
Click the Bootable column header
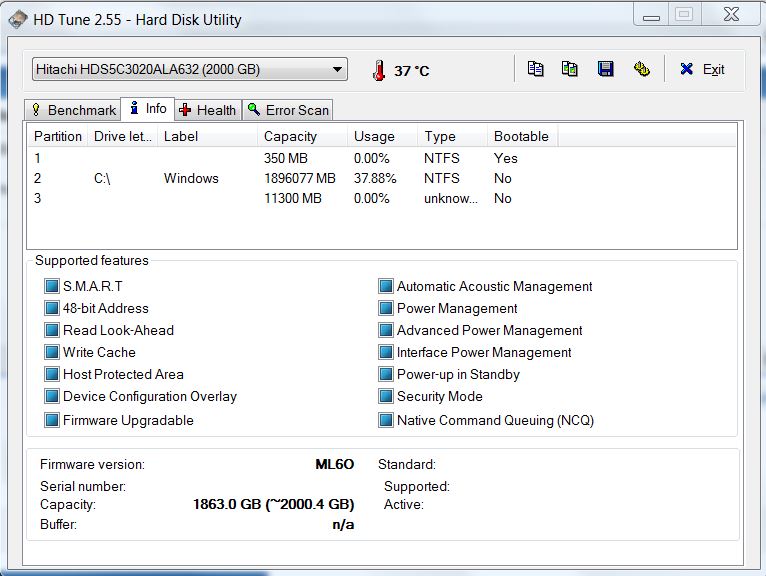[x=522, y=136]
